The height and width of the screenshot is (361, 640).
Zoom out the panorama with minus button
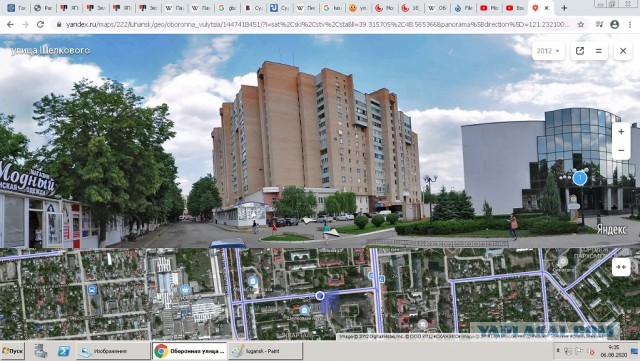point(621,150)
